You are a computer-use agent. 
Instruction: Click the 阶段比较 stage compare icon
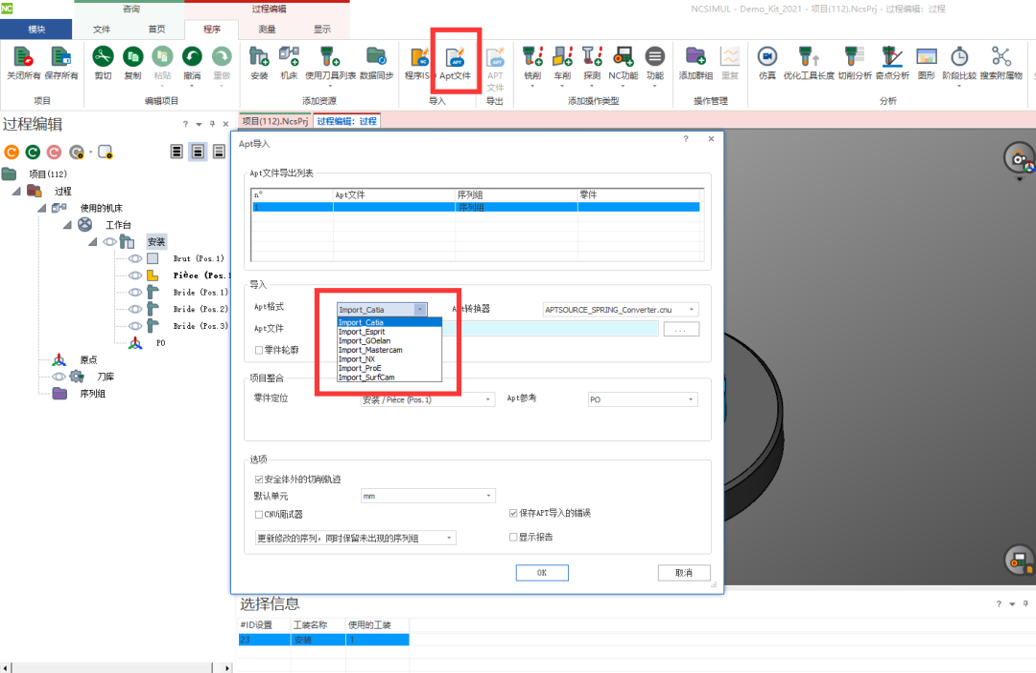click(x=959, y=57)
